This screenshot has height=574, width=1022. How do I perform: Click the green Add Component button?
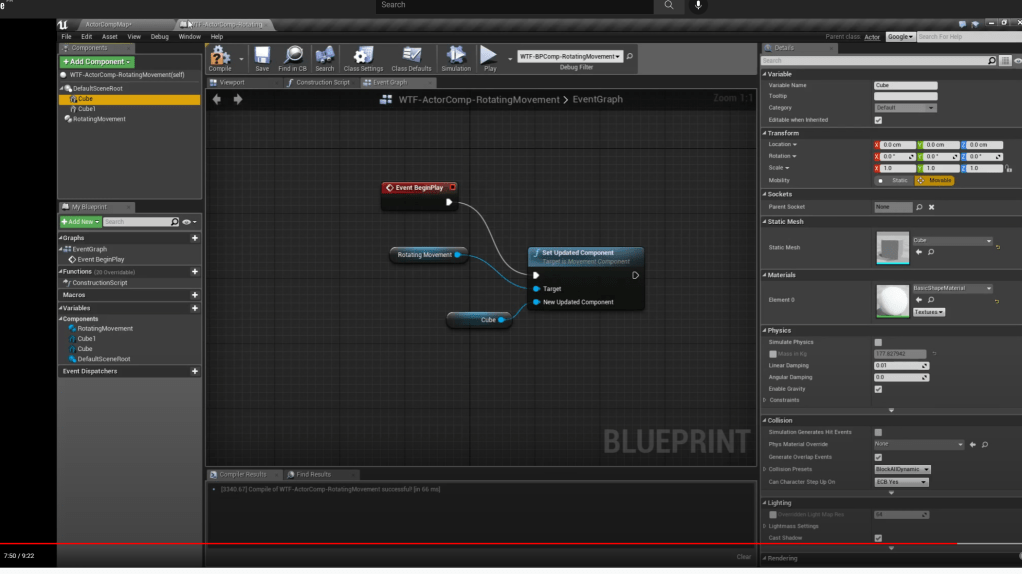(x=96, y=62)
